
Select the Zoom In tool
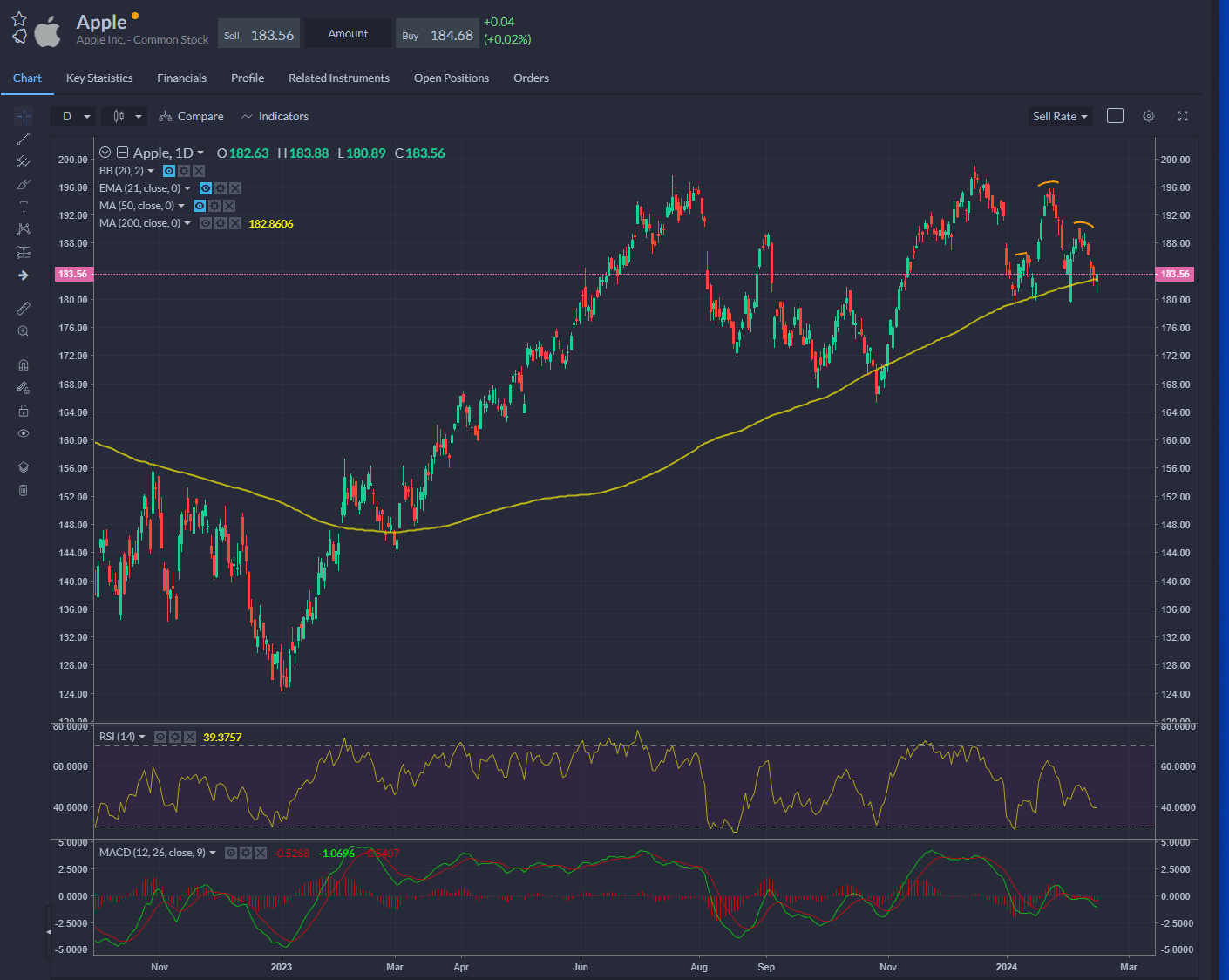(23, 330)
